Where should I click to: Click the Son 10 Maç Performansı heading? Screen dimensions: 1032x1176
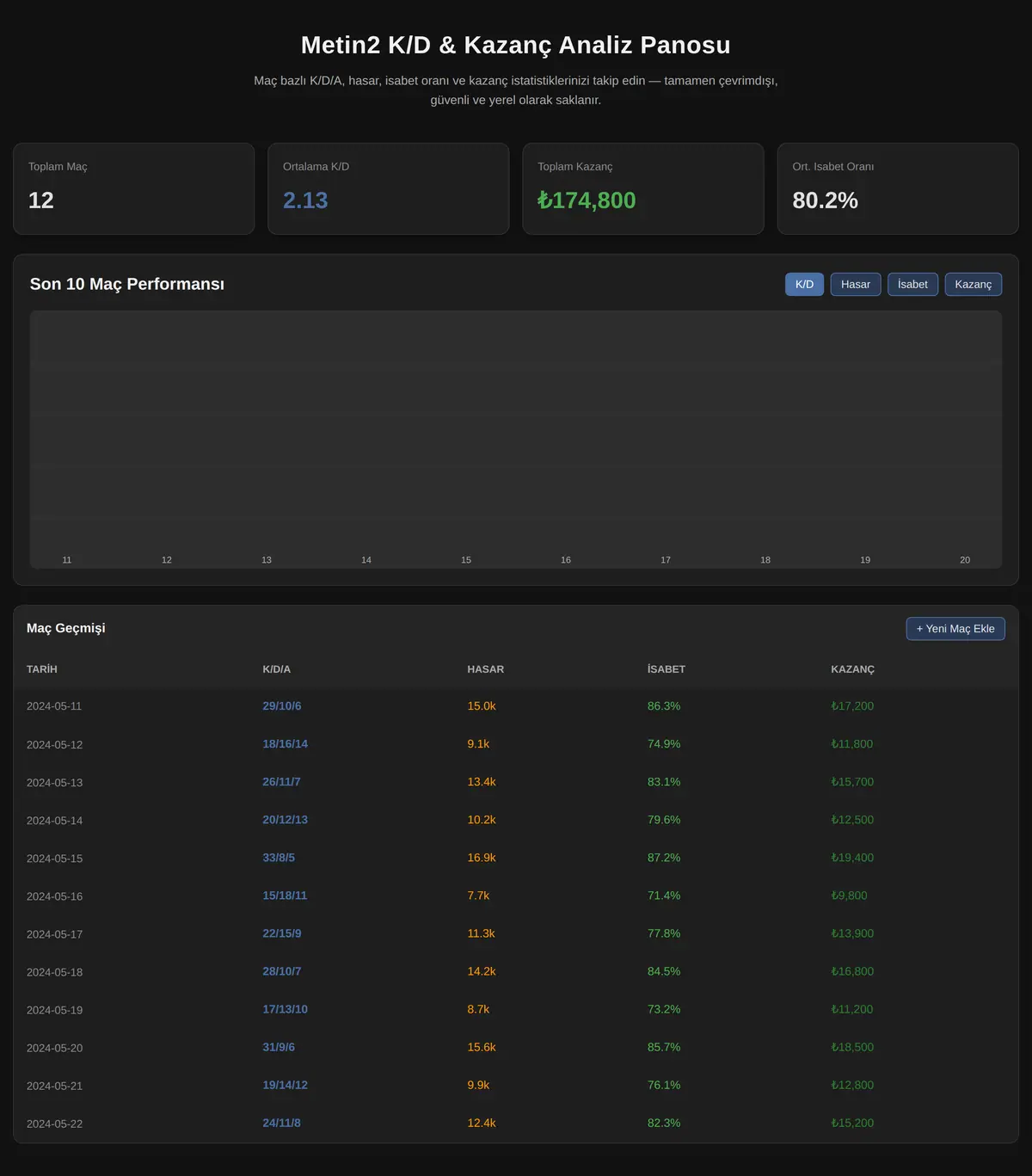click(127, 284)
